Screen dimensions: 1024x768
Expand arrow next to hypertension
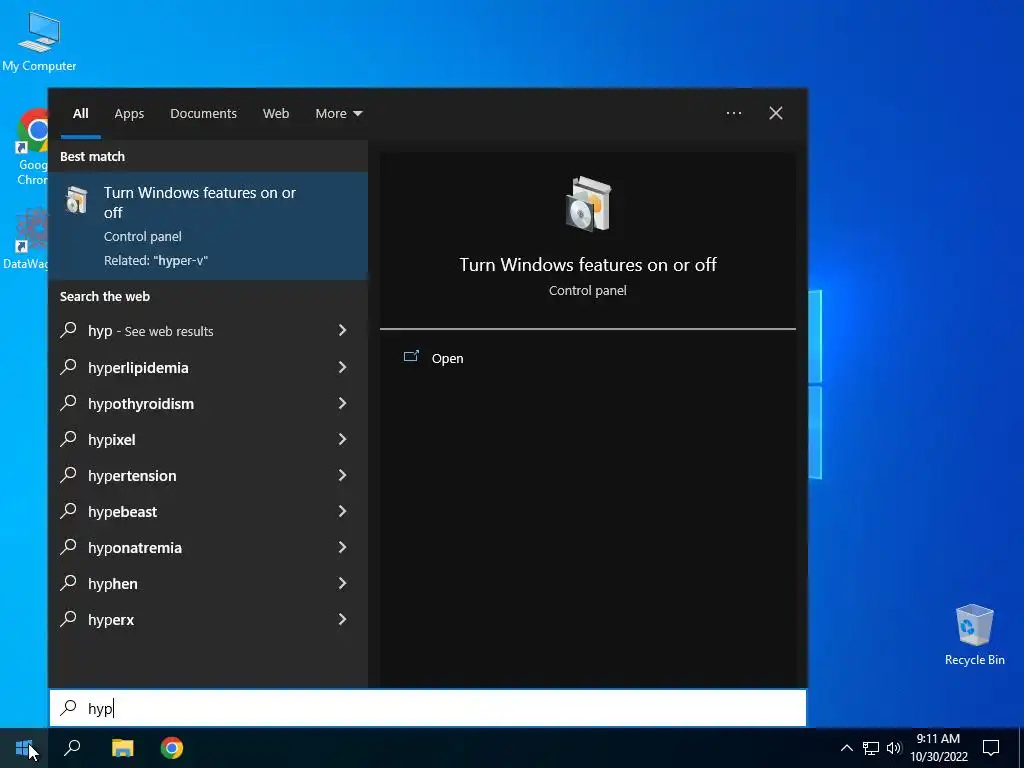tap(342, 475)
